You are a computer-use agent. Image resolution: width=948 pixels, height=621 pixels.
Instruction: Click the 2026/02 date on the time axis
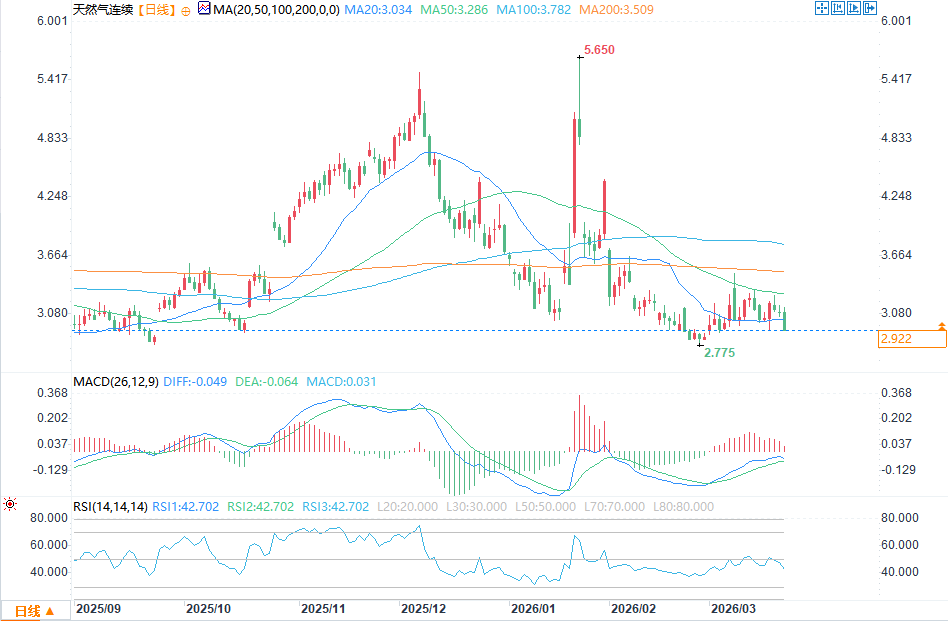(633, 608)
